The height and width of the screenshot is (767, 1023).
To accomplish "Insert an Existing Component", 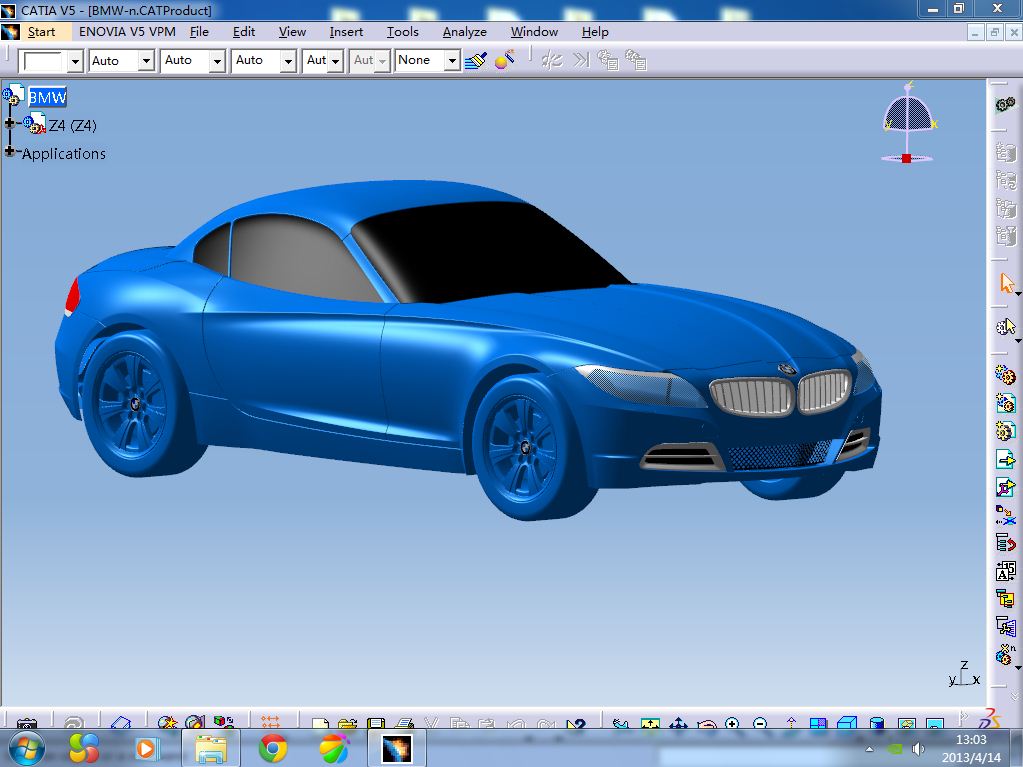I will pyautogui.click(x=1005, y=459).
